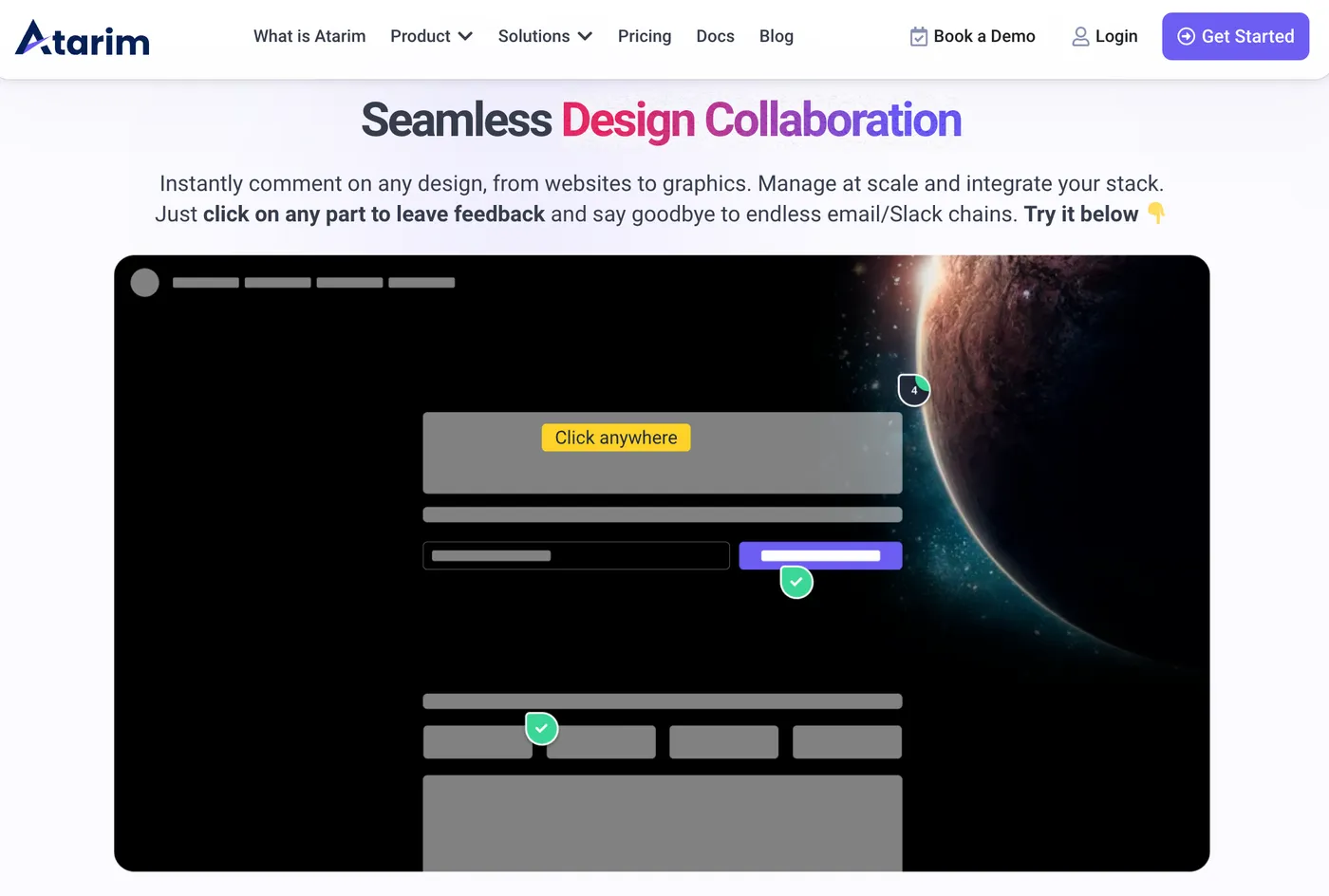The image size is (1329, 896).
Task: Click the green checkmark pin under purple button
Action: [796, 582]
